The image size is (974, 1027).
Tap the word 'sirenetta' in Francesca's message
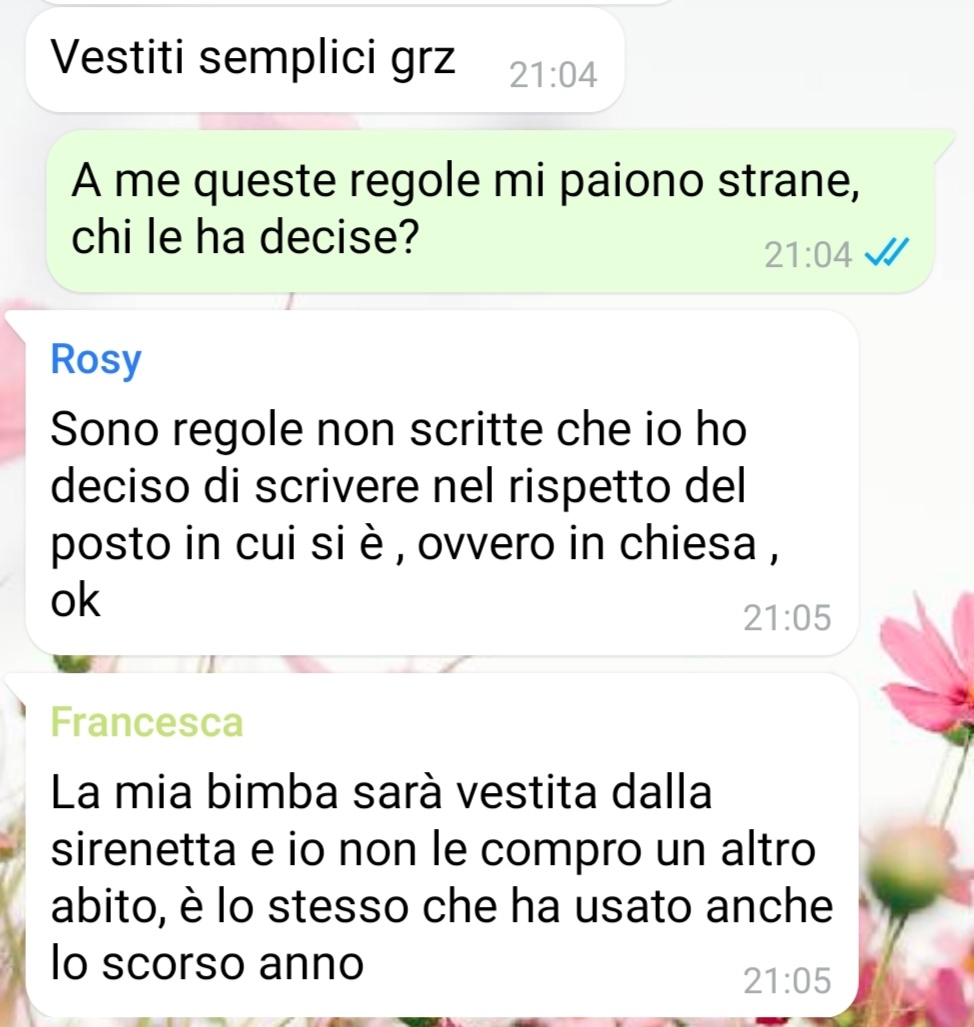coord(143,850)
